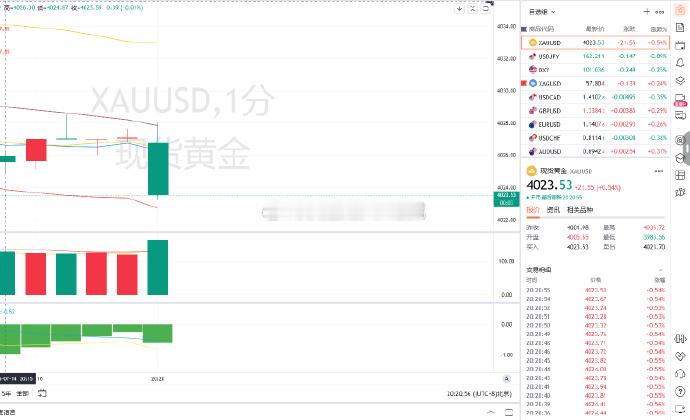Click the fullscreen square icon above chart

click(486, 8)
